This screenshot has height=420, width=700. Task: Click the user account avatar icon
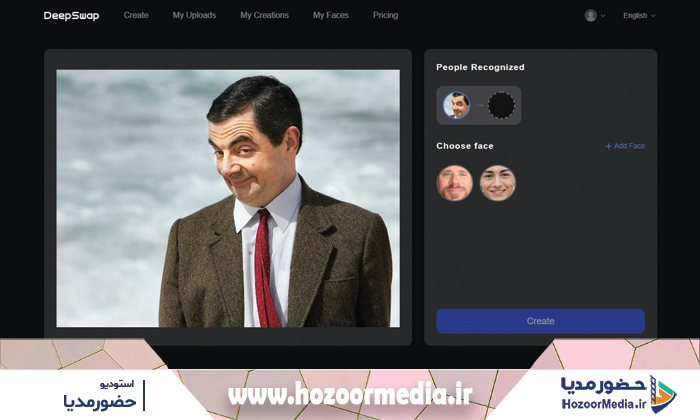coord(591,16)
